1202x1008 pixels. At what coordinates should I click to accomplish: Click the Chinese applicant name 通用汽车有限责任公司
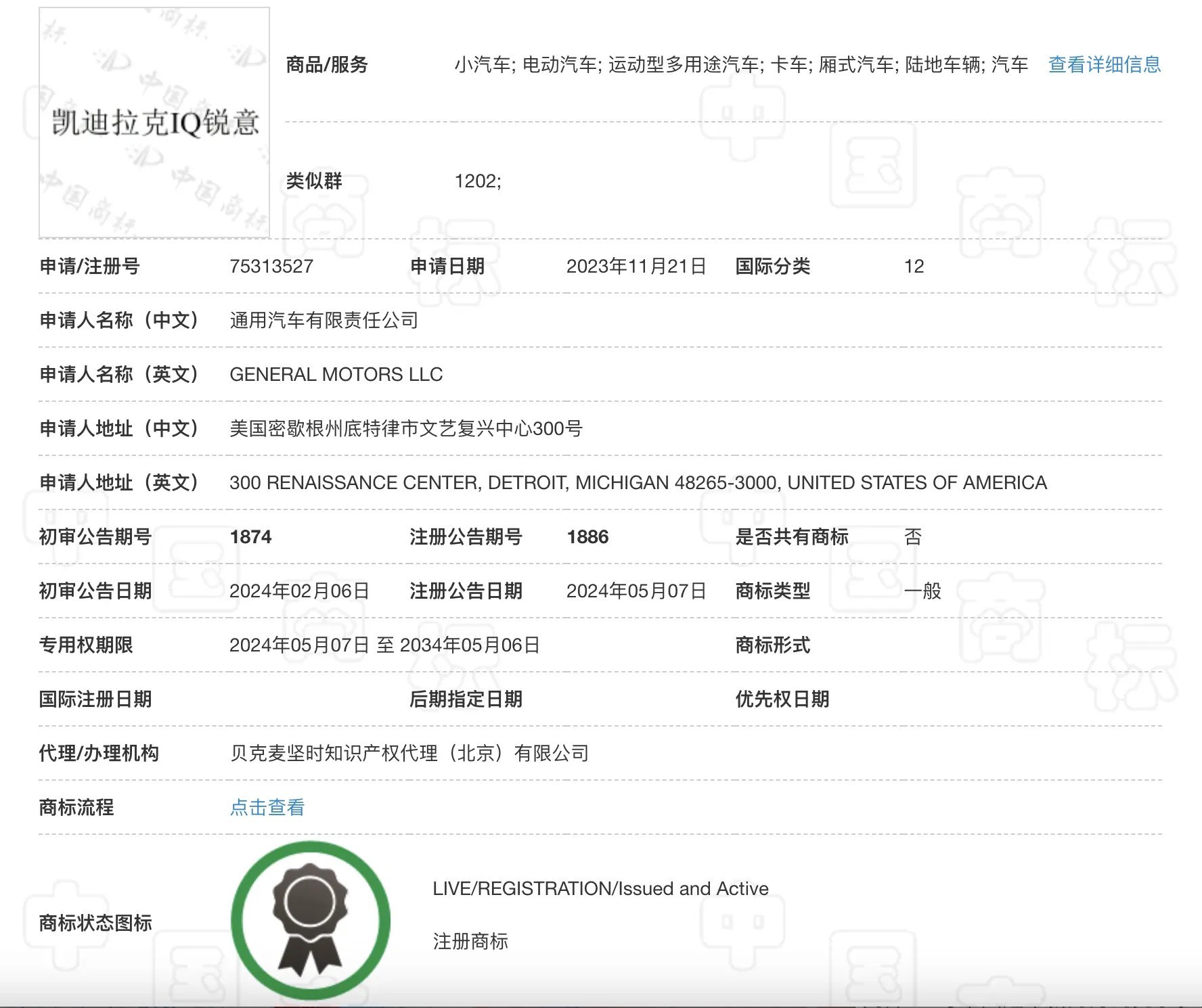pos(324,321)
